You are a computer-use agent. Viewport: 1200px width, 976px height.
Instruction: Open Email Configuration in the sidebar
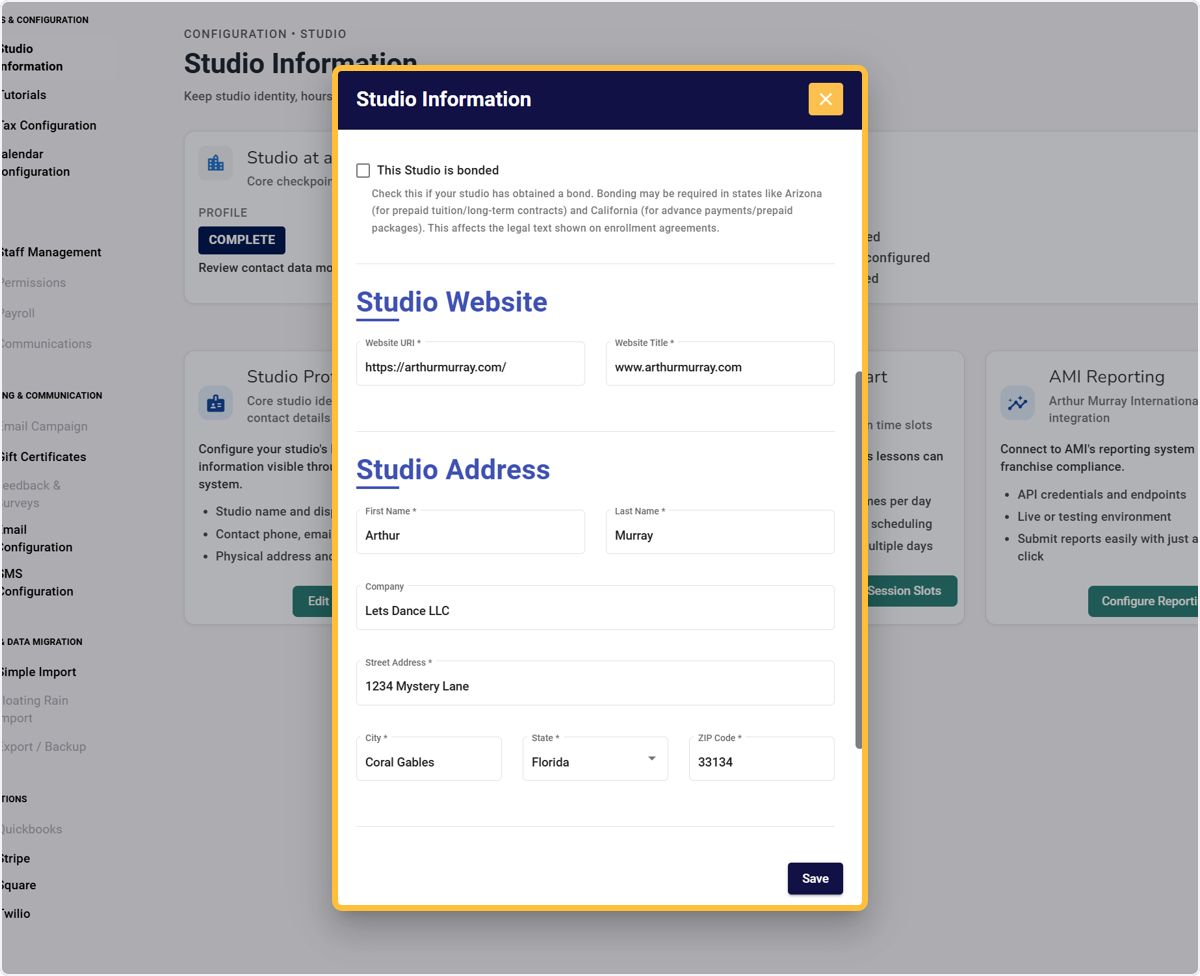tap(36, 539)
